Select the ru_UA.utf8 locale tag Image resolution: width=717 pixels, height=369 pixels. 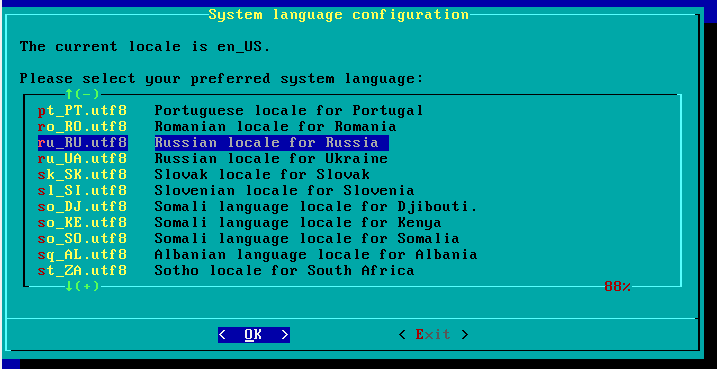click(x=82, y=159)
